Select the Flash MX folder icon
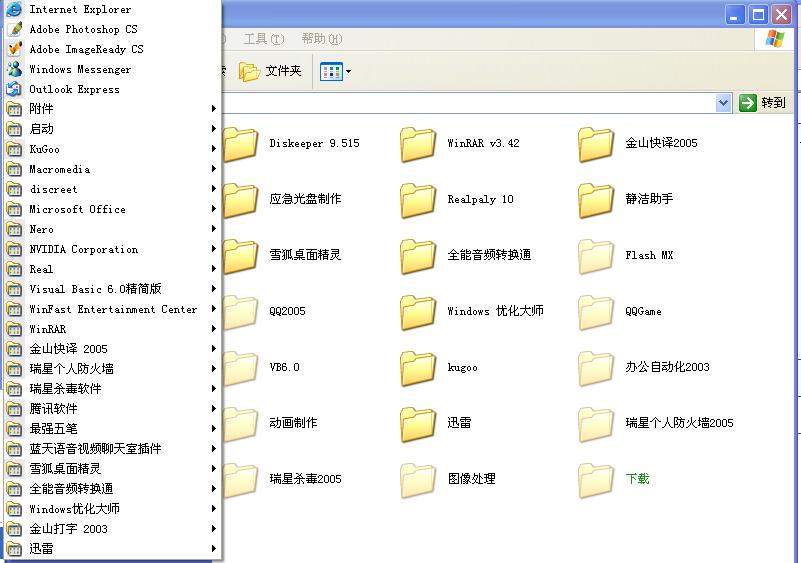The width and height of the screenshot is (801, 563). [x=596, y=256]
